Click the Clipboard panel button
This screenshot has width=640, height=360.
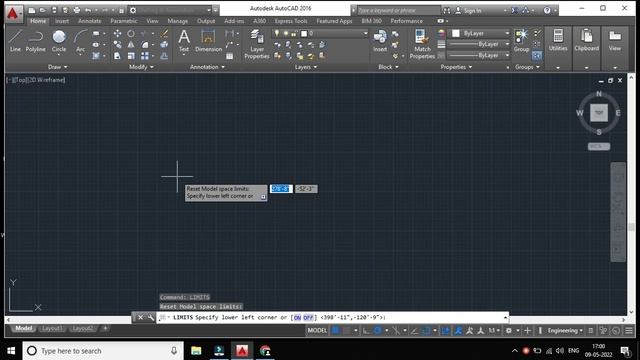587,40
